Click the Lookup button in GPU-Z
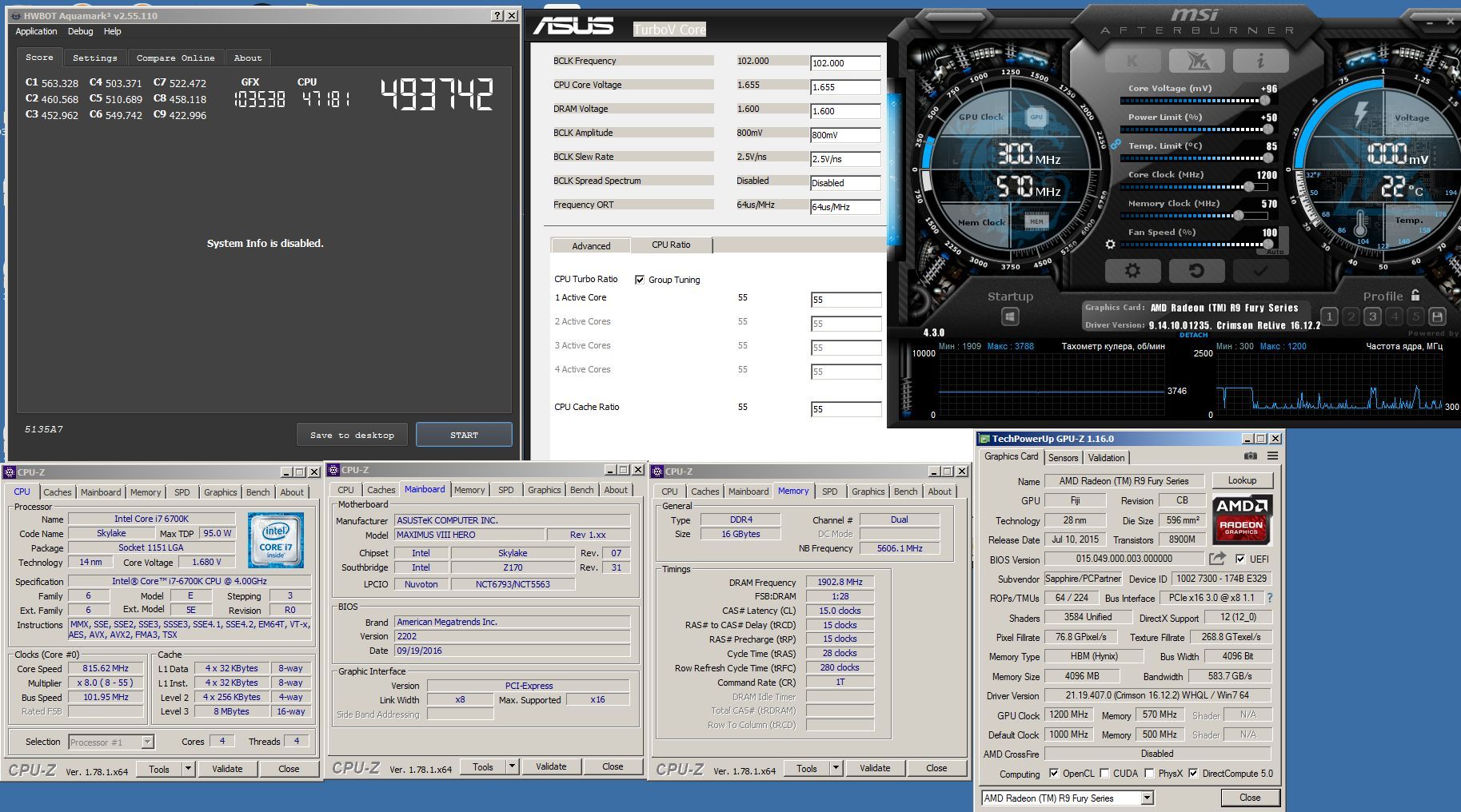 (x=1242, y=480)
